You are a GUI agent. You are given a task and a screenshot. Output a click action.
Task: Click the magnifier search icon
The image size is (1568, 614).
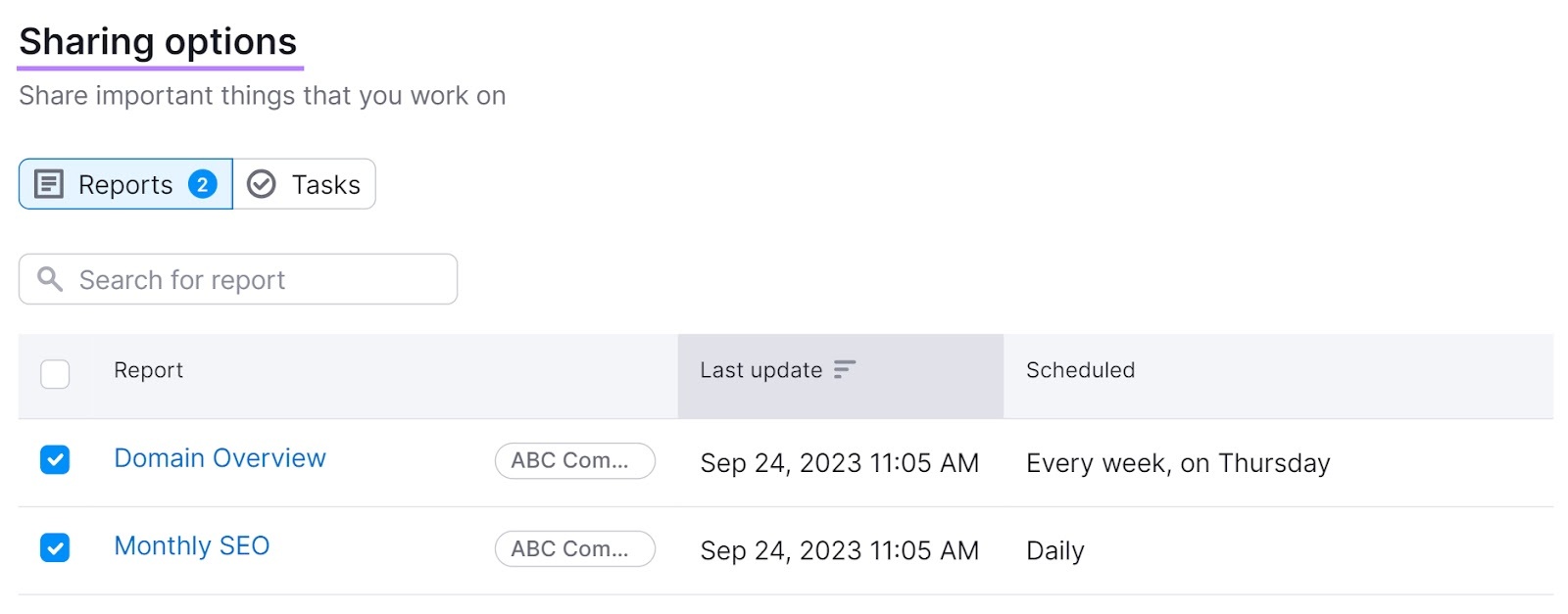coord(50,279)
